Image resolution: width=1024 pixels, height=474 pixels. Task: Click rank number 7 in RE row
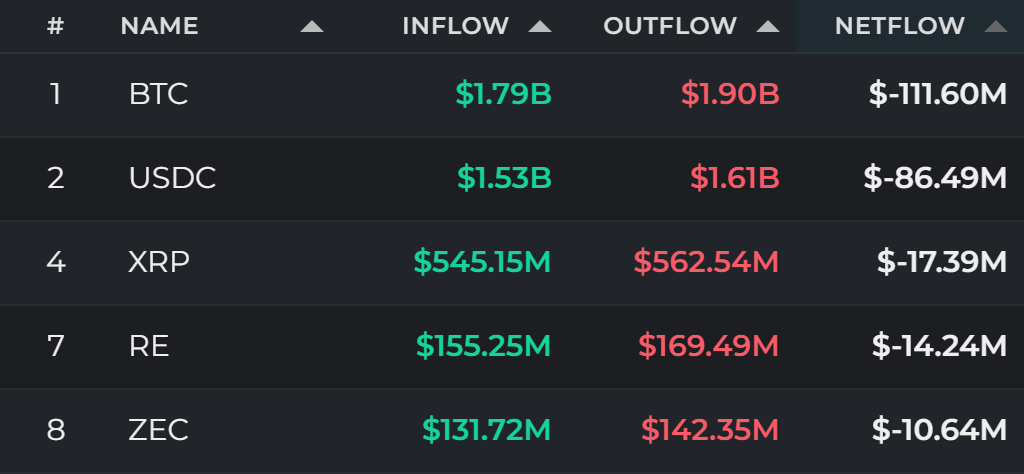[56, 346]
